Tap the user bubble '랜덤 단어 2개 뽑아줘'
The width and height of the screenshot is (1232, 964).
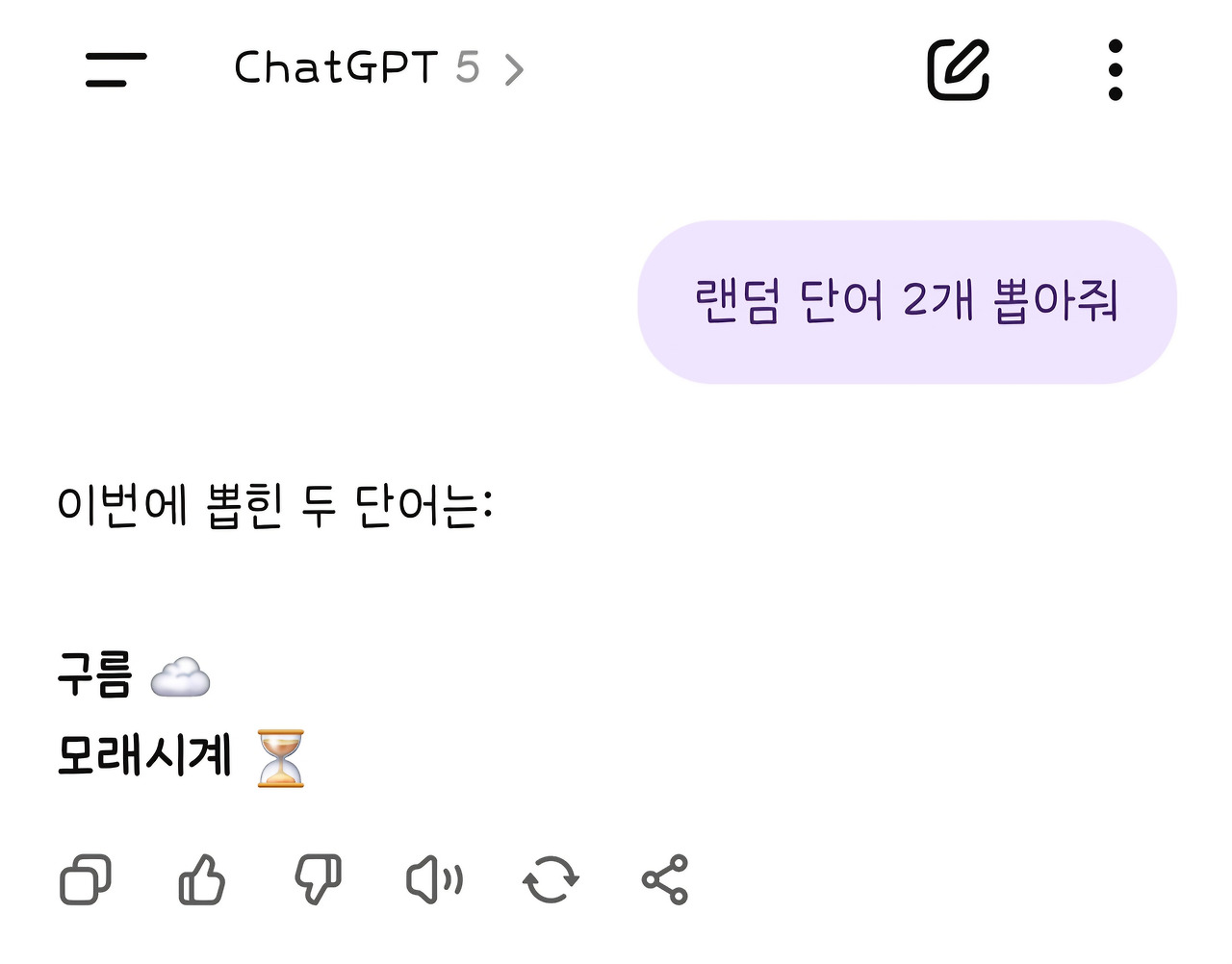(x=906, y=302)
